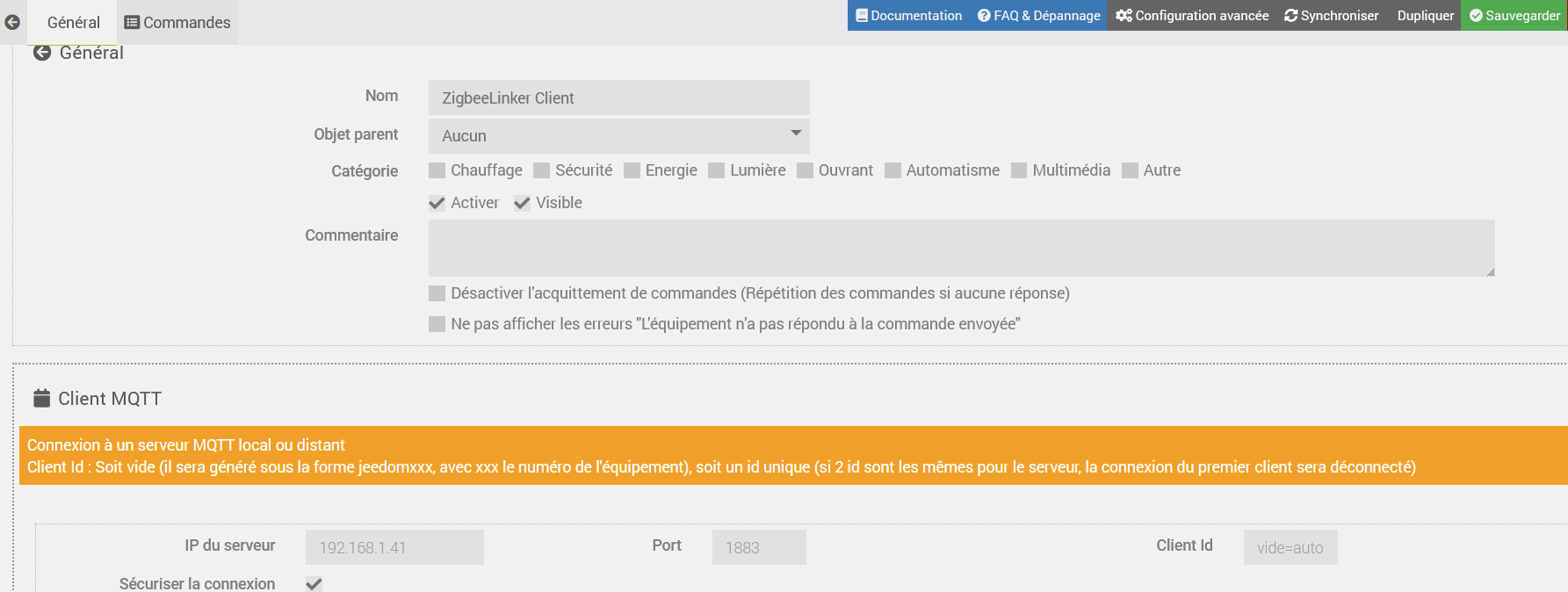The height and width of the screenshot is (592, 1568).
Task: Click the Sauvegarder check circle icon
Action: coord(1476,16)
